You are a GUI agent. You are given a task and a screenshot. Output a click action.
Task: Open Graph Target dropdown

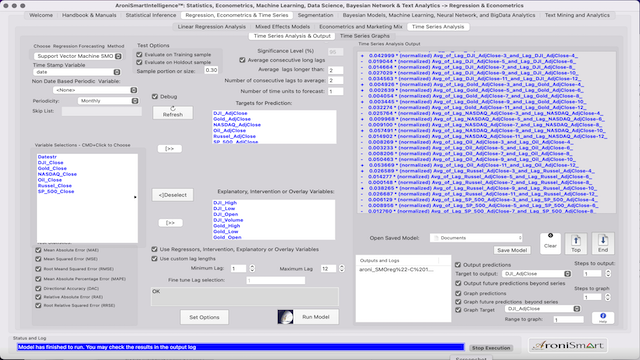click(x=542, y=309)
